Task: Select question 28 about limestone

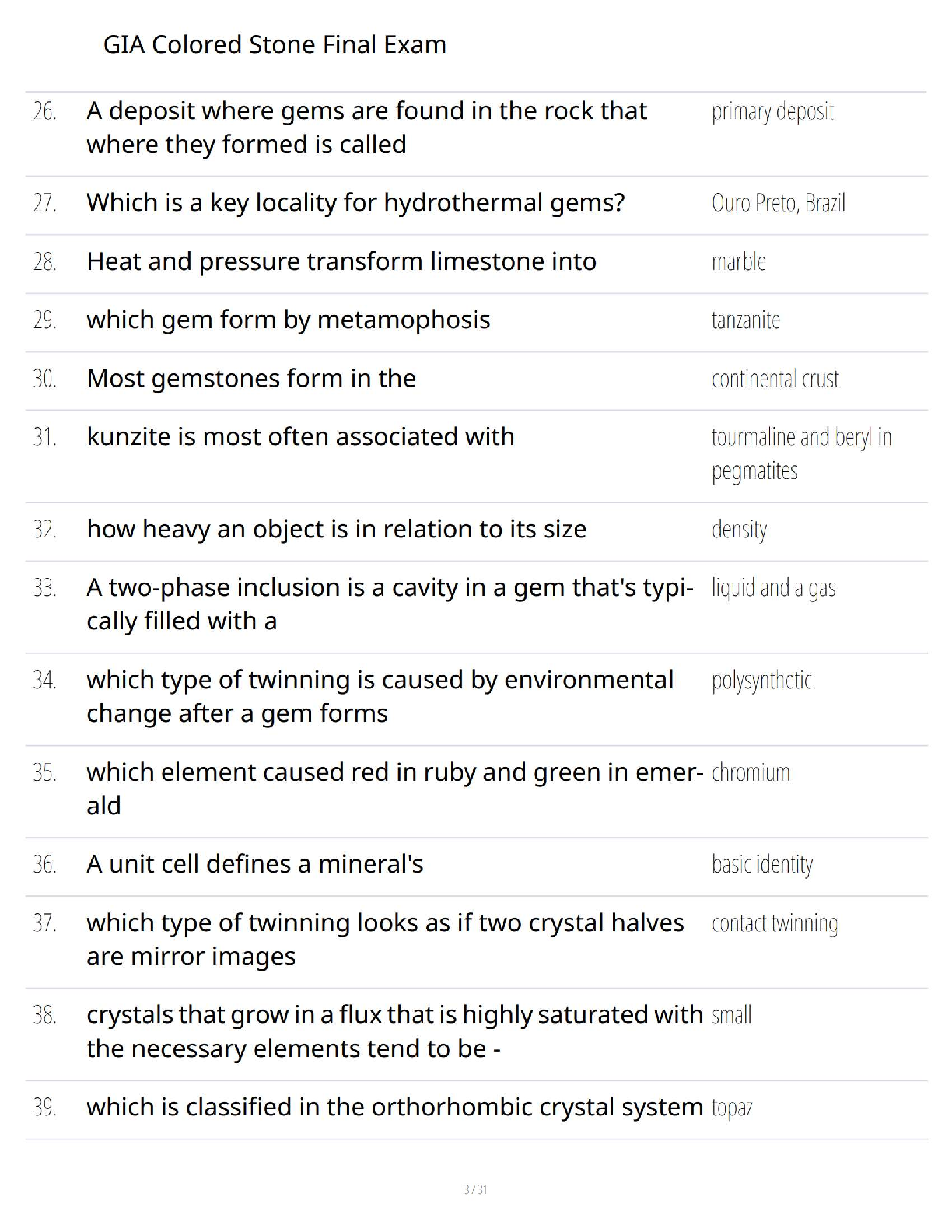Action: (341, 261)
